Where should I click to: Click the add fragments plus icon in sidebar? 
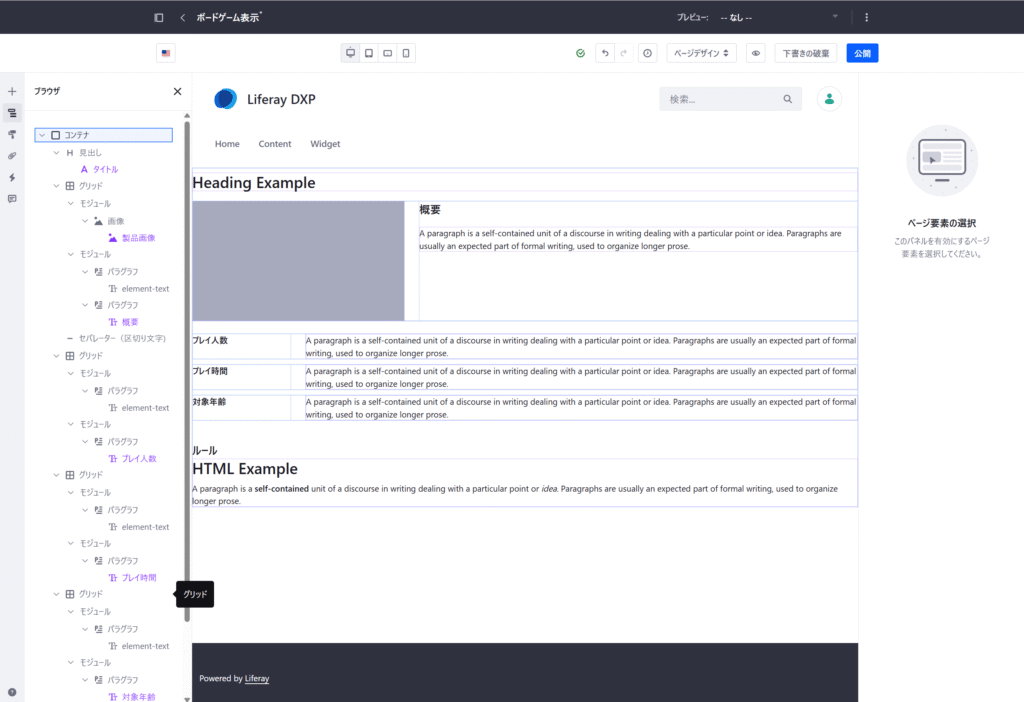pos(12,91)
